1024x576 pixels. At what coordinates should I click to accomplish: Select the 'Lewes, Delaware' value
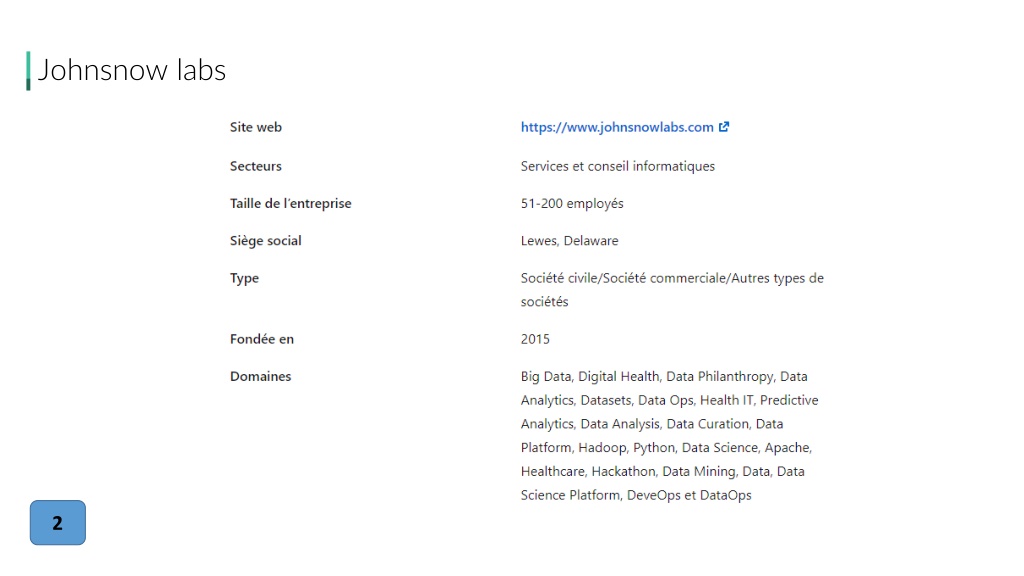(569, 240)
